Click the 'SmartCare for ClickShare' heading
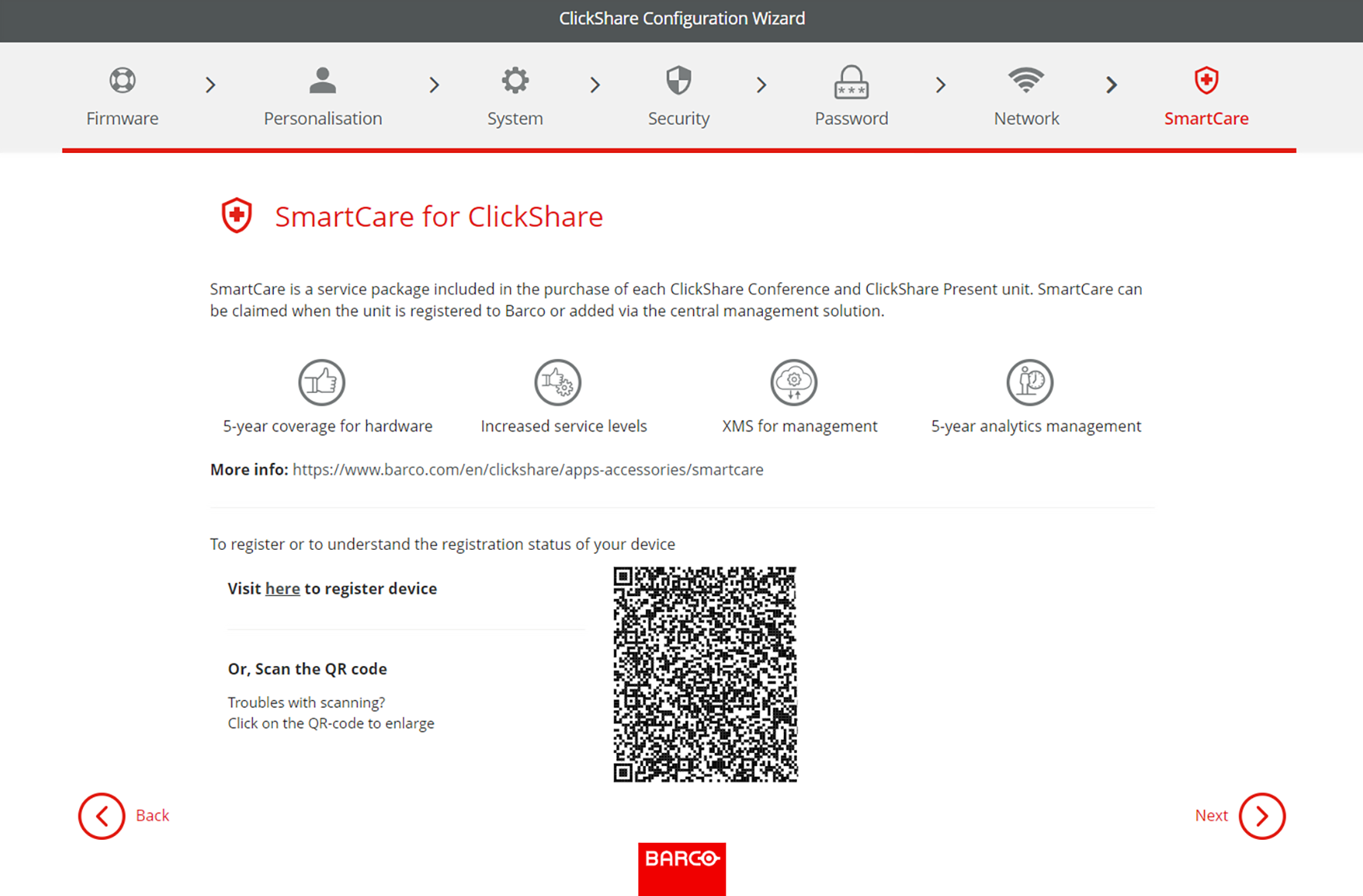 coord(438,216)
